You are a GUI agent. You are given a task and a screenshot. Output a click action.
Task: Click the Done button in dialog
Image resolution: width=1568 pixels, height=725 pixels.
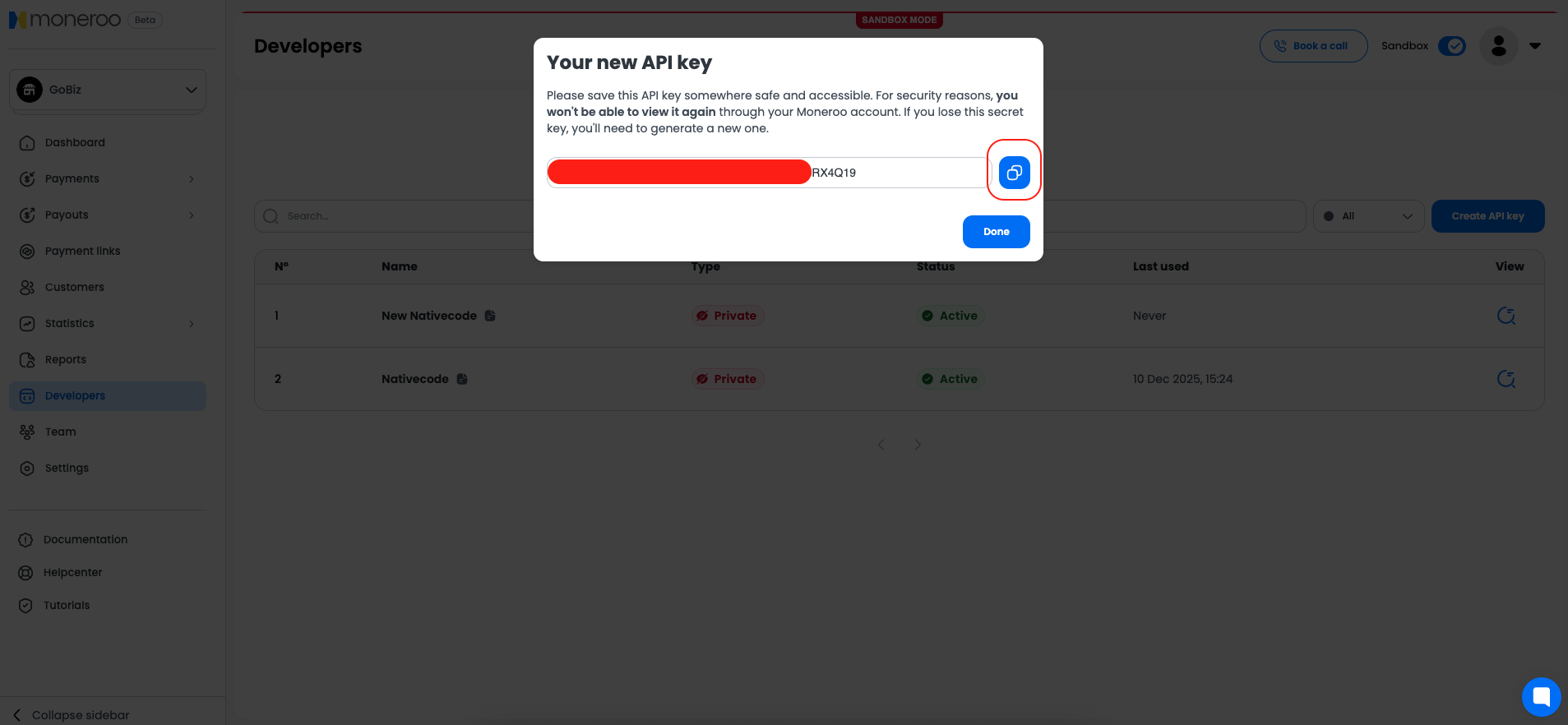996,232
